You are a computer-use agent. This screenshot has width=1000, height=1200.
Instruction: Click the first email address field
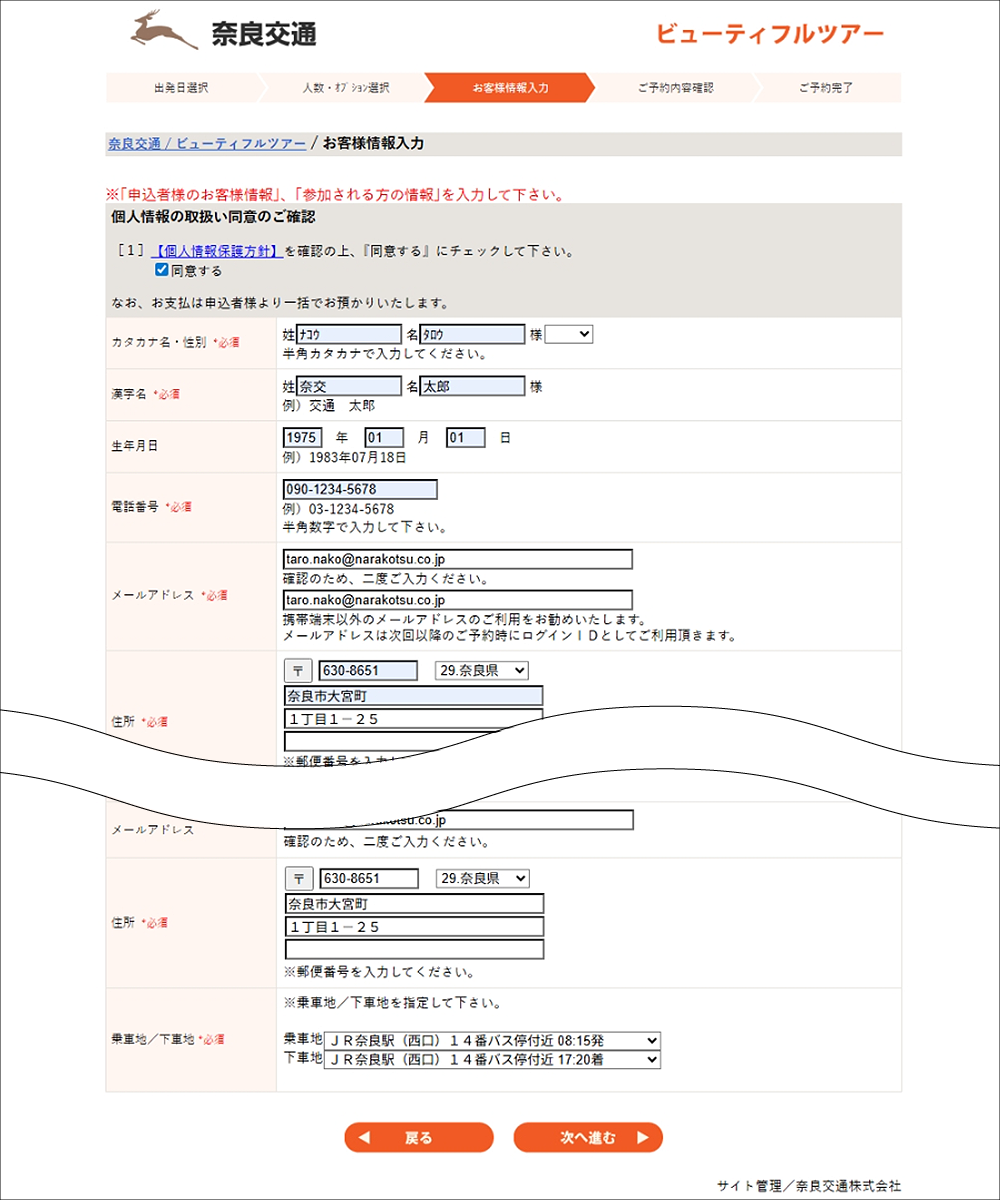[458, 559]
